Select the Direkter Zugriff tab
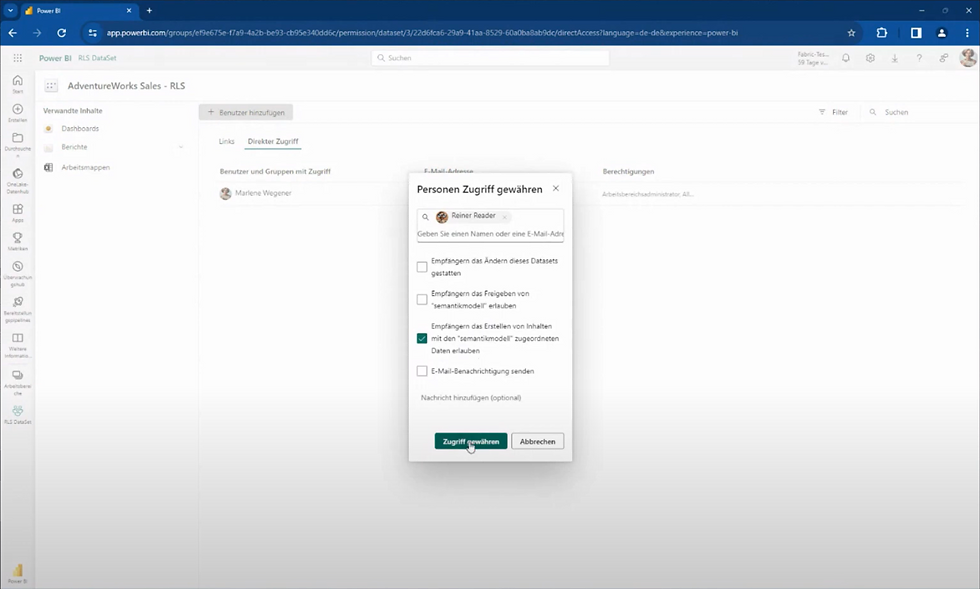This screenshot has height=589, width=980. pyautogui.click(x=273, y=141)
